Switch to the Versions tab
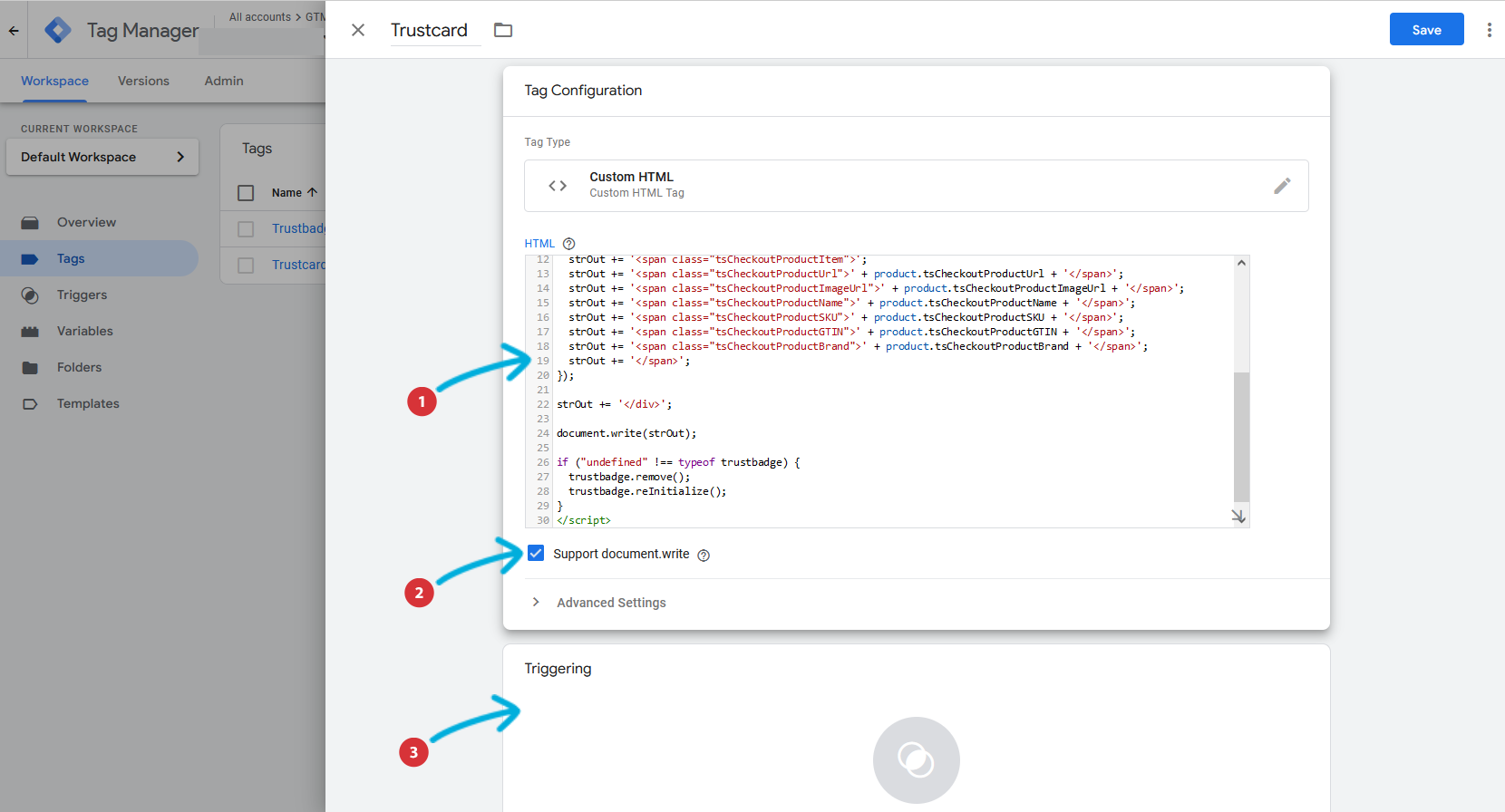 [143, 81]
